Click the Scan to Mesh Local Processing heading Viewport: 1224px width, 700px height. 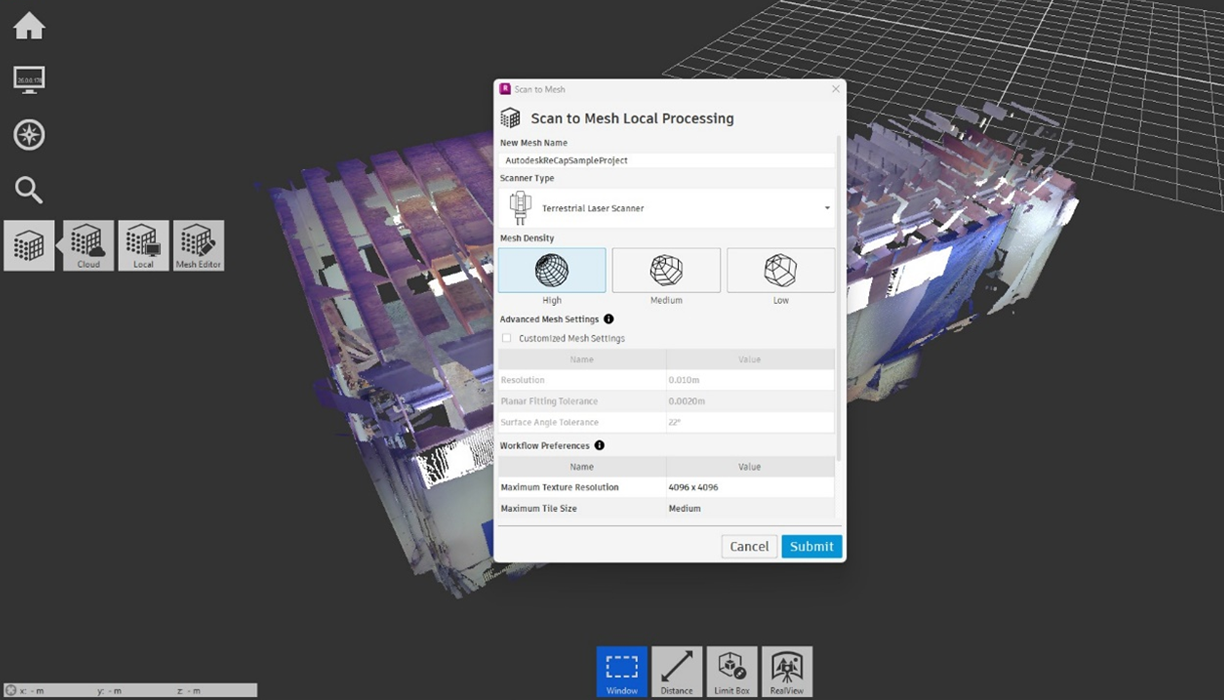click(632, 118)
